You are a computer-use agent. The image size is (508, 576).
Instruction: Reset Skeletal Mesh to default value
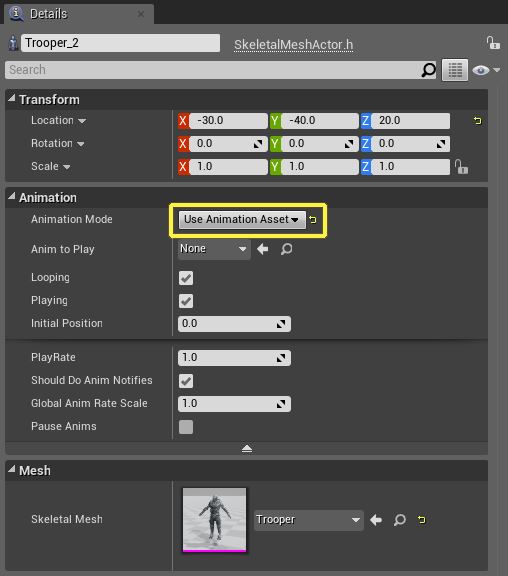[x=422, y=520]
